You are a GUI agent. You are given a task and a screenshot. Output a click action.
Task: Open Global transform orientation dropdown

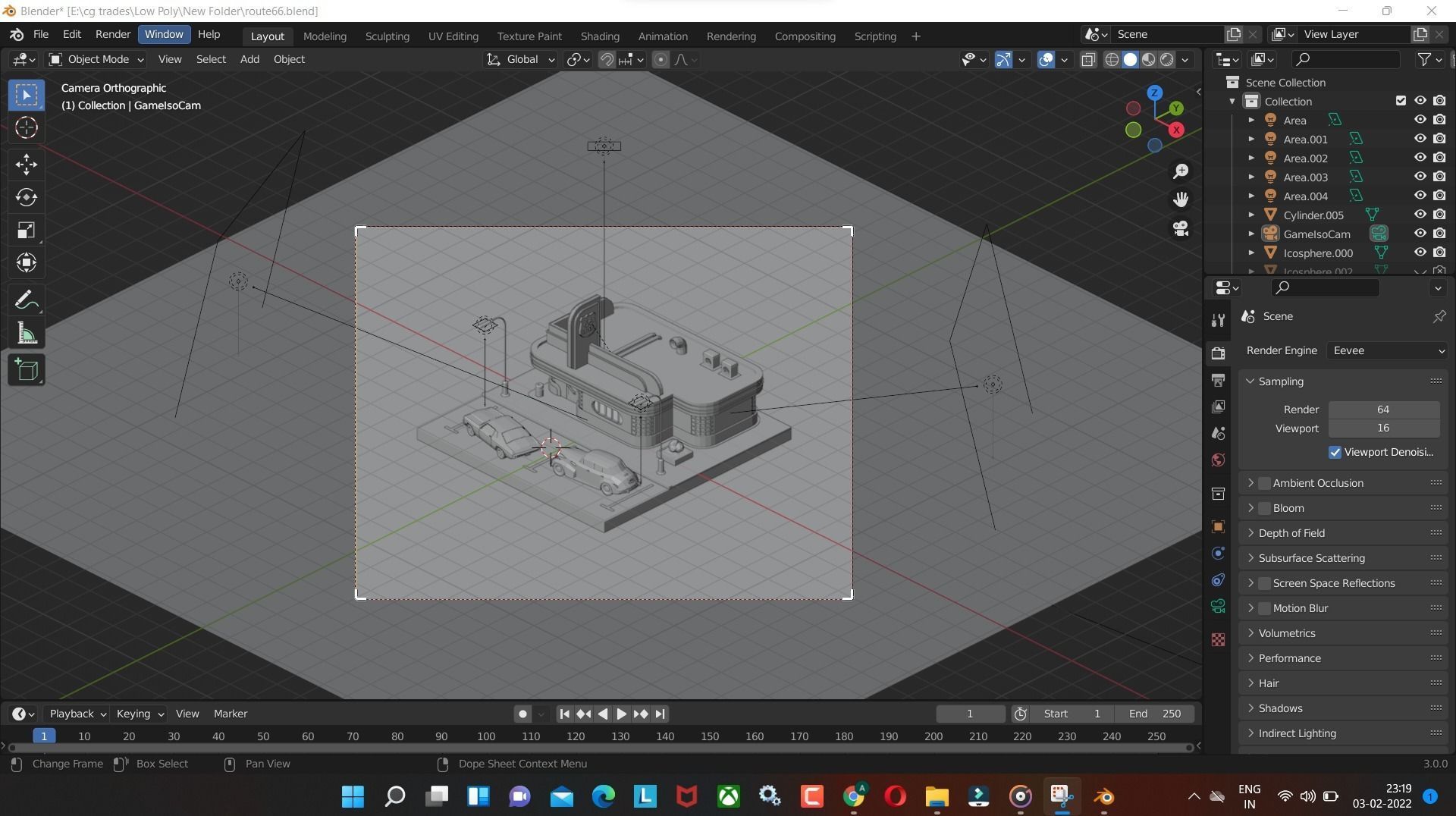[520, 60]
